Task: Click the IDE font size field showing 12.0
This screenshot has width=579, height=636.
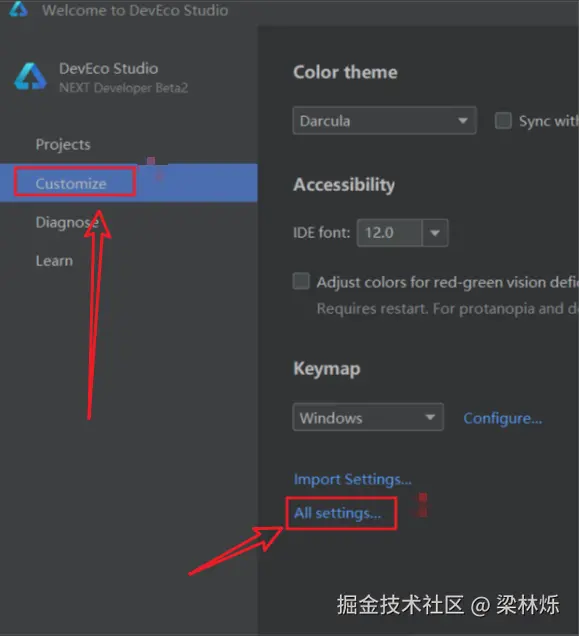Action: click(x=390, y=233)
